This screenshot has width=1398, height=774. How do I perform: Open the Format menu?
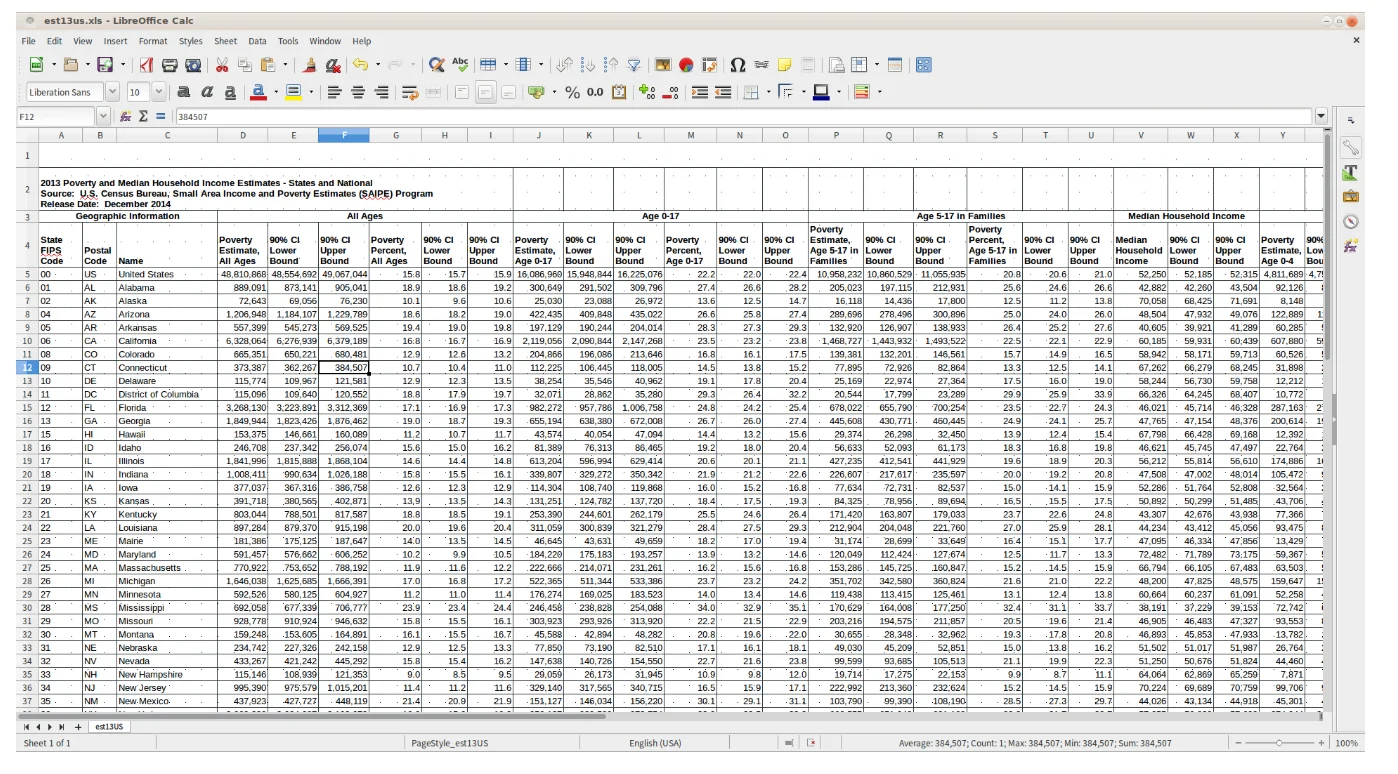pyautogui.click(x=153, y=41)
